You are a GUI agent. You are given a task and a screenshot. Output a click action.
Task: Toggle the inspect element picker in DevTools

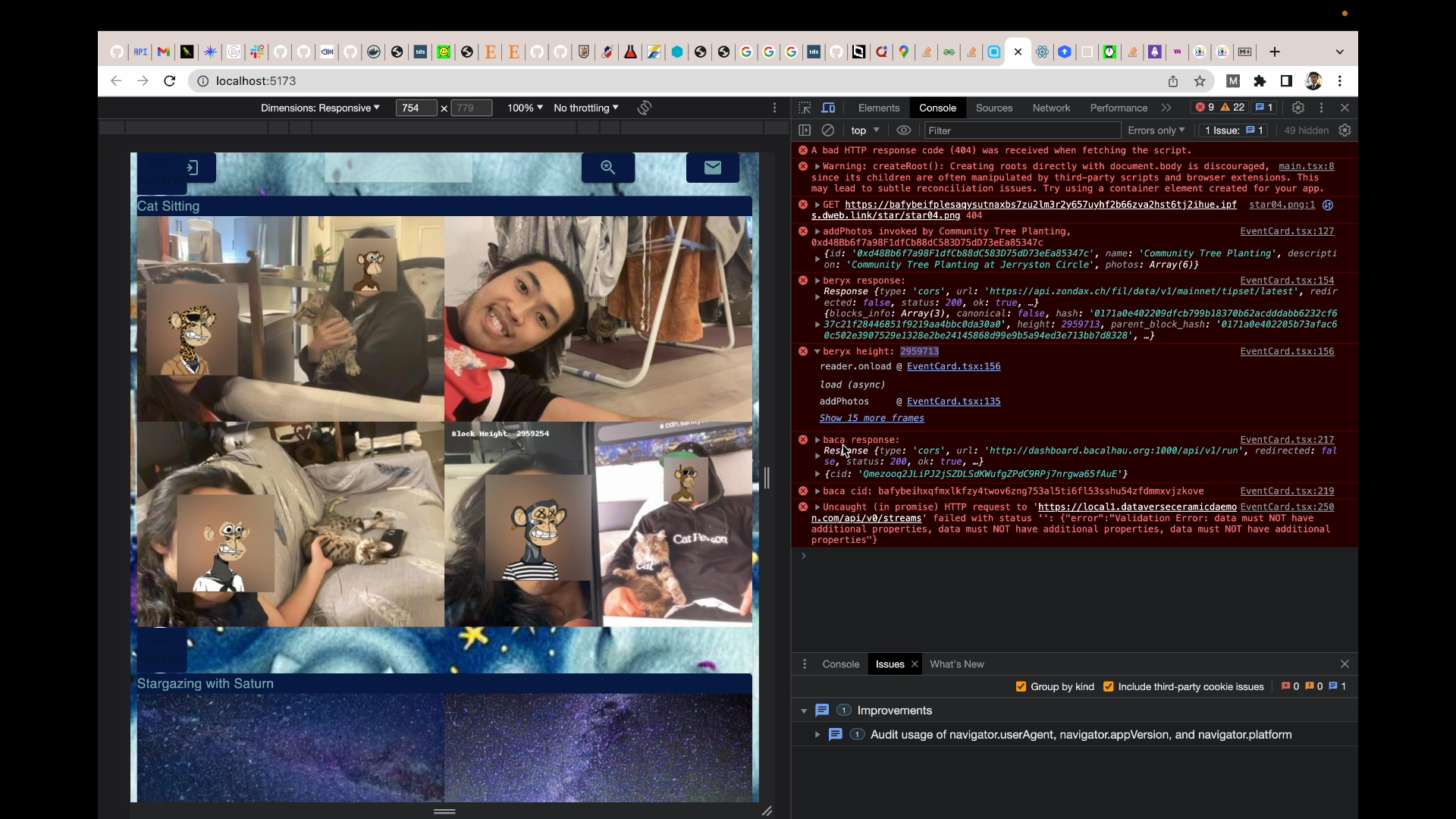click(x=805, y=108)
